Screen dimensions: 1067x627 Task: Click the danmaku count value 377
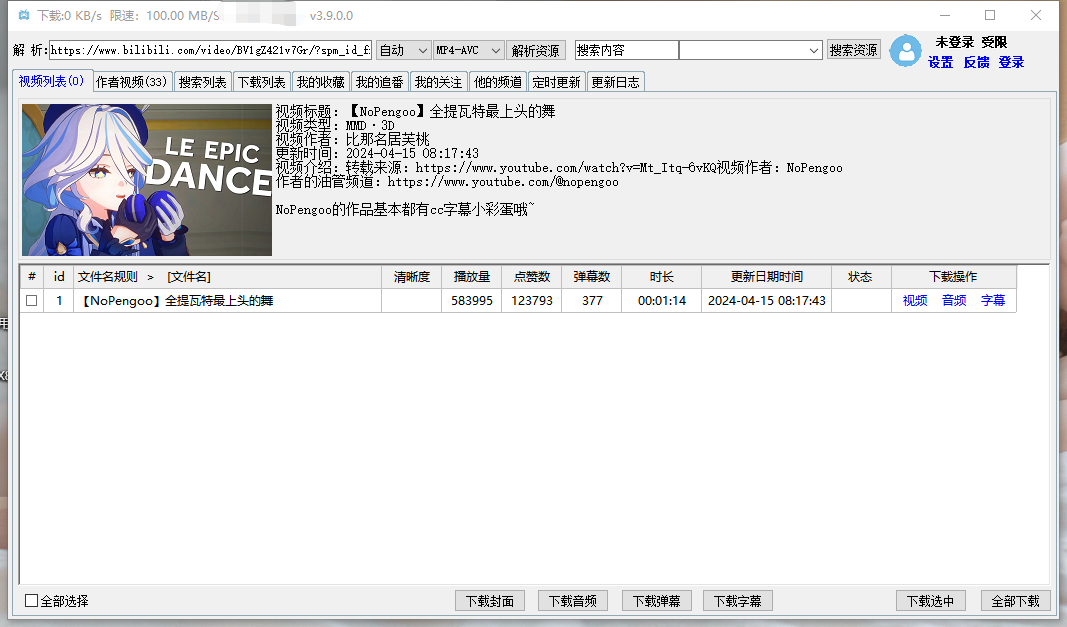[591, 300]
